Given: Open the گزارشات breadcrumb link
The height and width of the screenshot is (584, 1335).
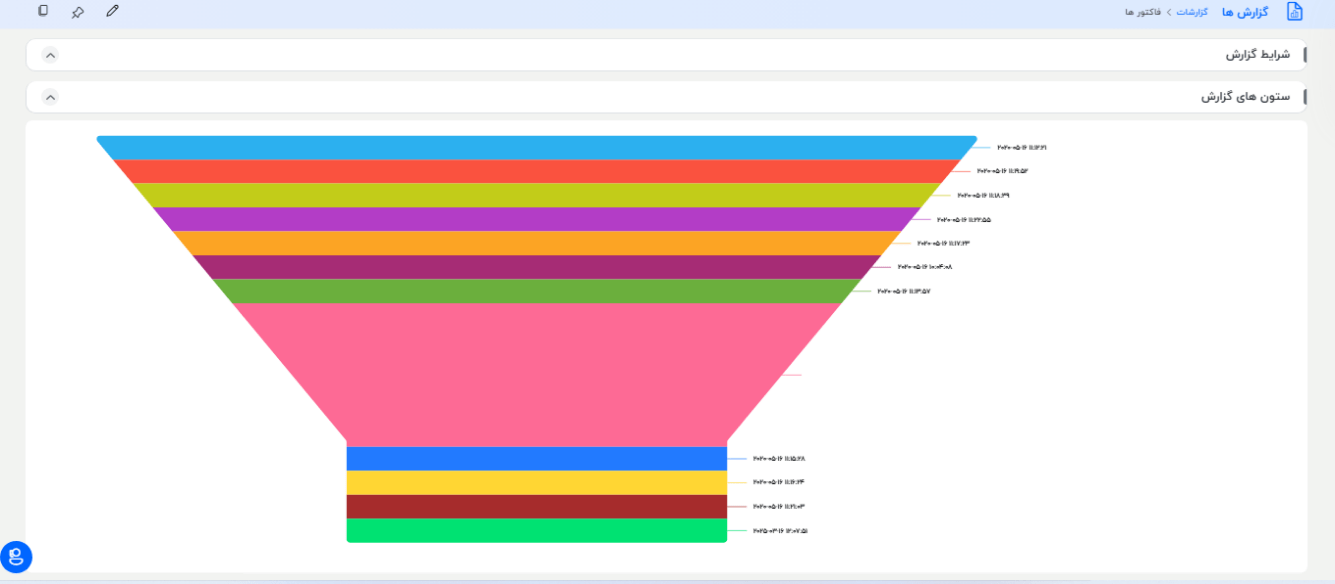Looking at the screenshot, I should [x=1192, y=12].
